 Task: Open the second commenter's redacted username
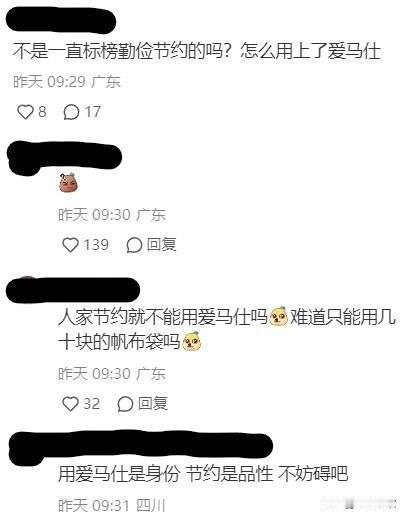[64, 158]
